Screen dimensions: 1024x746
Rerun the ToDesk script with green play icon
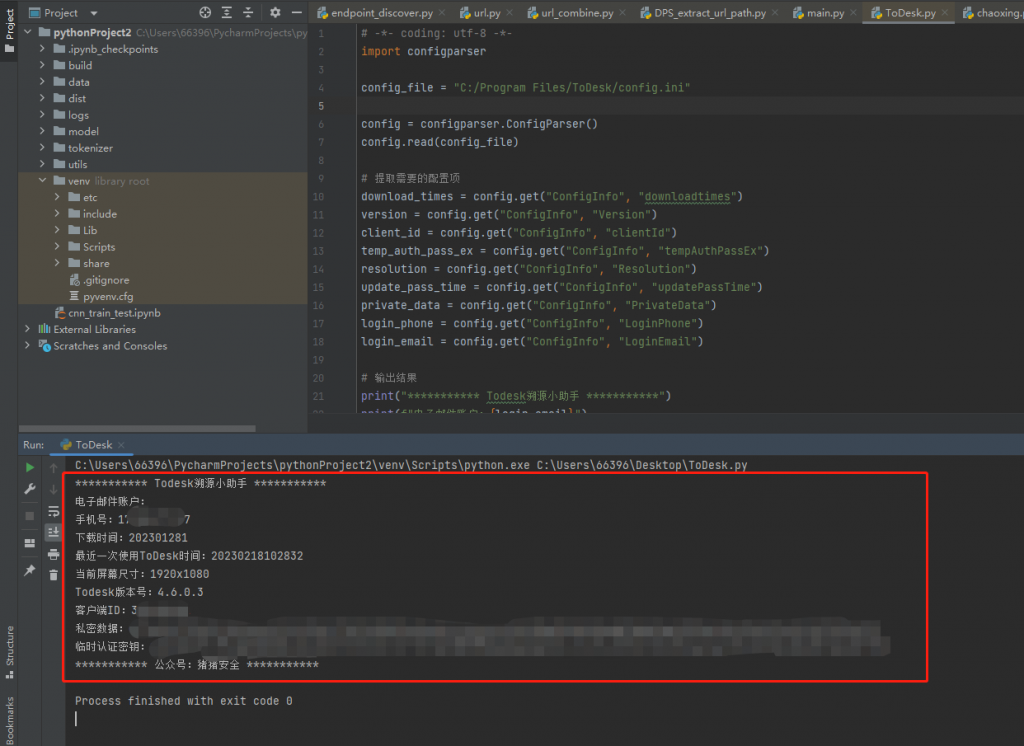point(30,467)
